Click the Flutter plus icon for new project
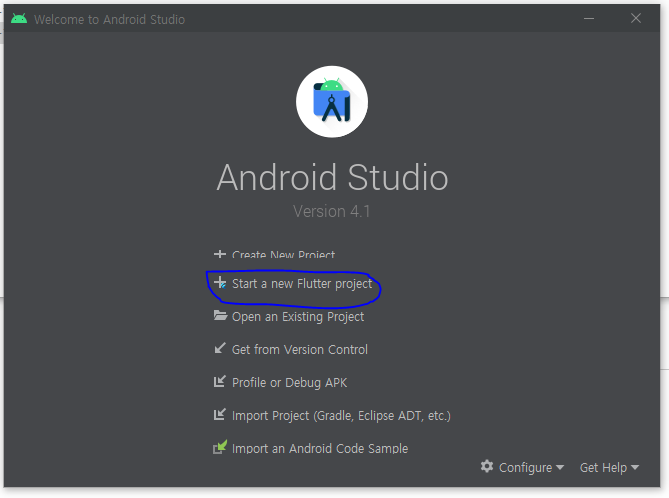The height and width of the screenshot is (498, 669). (x=220, y=282)
